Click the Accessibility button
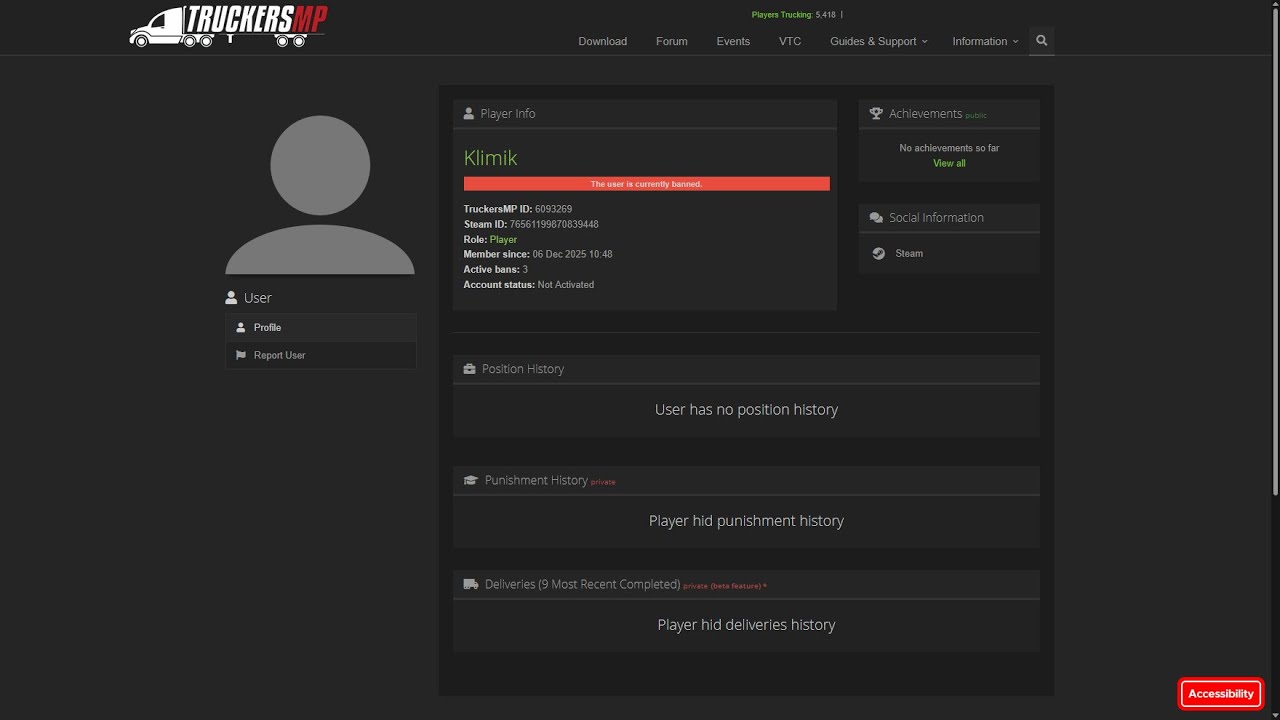The height and width of the screenshot is (720, 1280). click(x=1221, y=694)
